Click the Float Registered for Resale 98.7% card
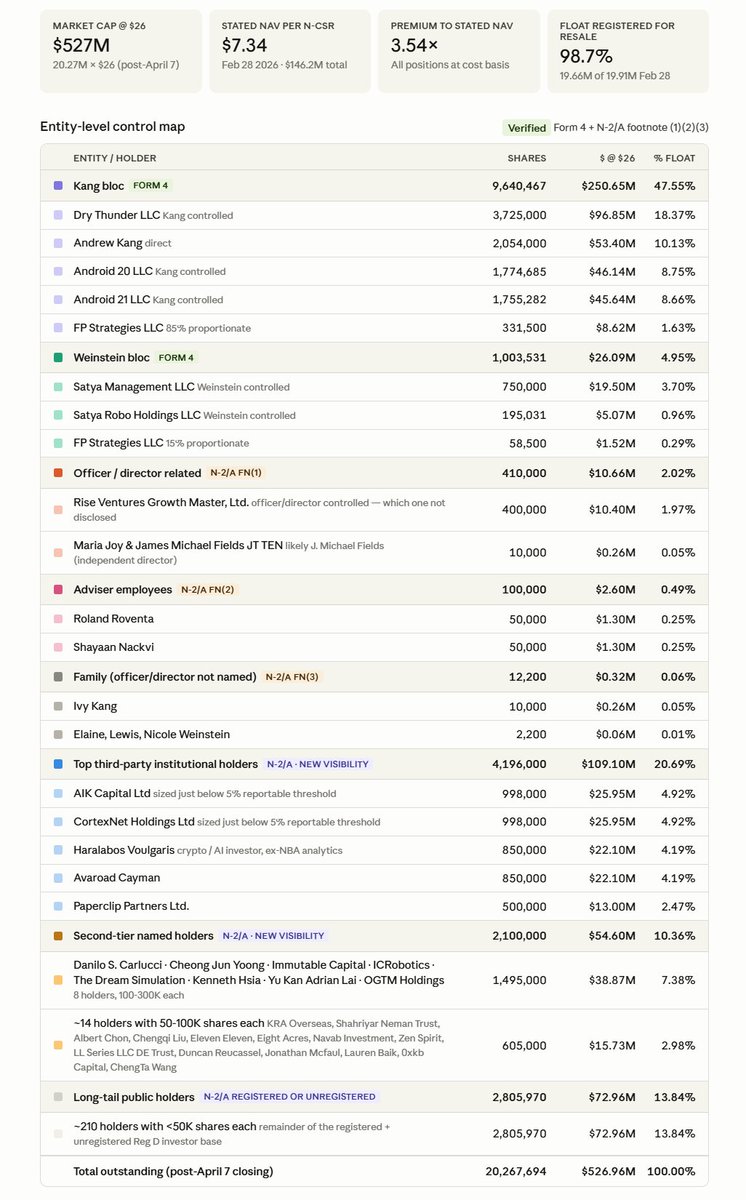 click(628, 51)
